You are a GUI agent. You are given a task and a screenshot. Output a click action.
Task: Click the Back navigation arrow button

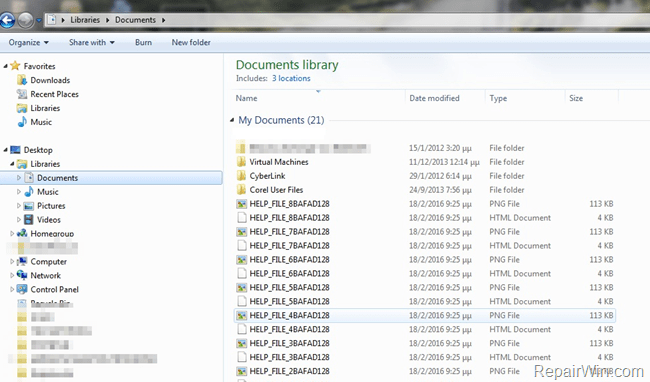point(7,19)
